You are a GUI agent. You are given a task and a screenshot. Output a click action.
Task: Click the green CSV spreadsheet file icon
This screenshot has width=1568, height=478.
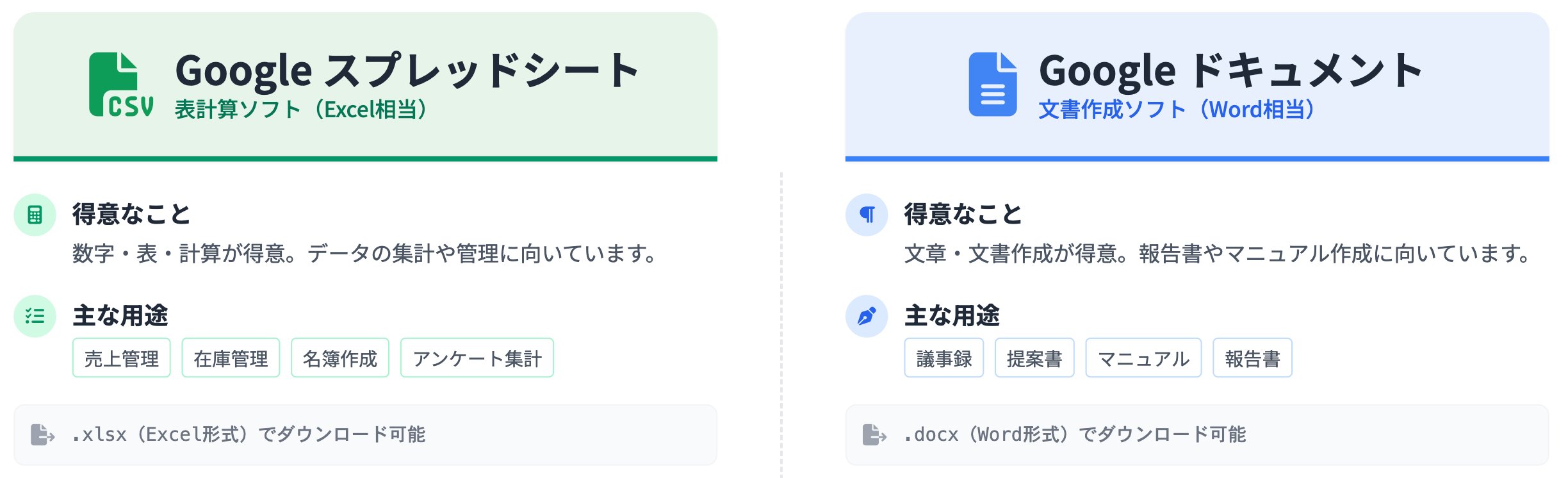click(x=120, y=85)
